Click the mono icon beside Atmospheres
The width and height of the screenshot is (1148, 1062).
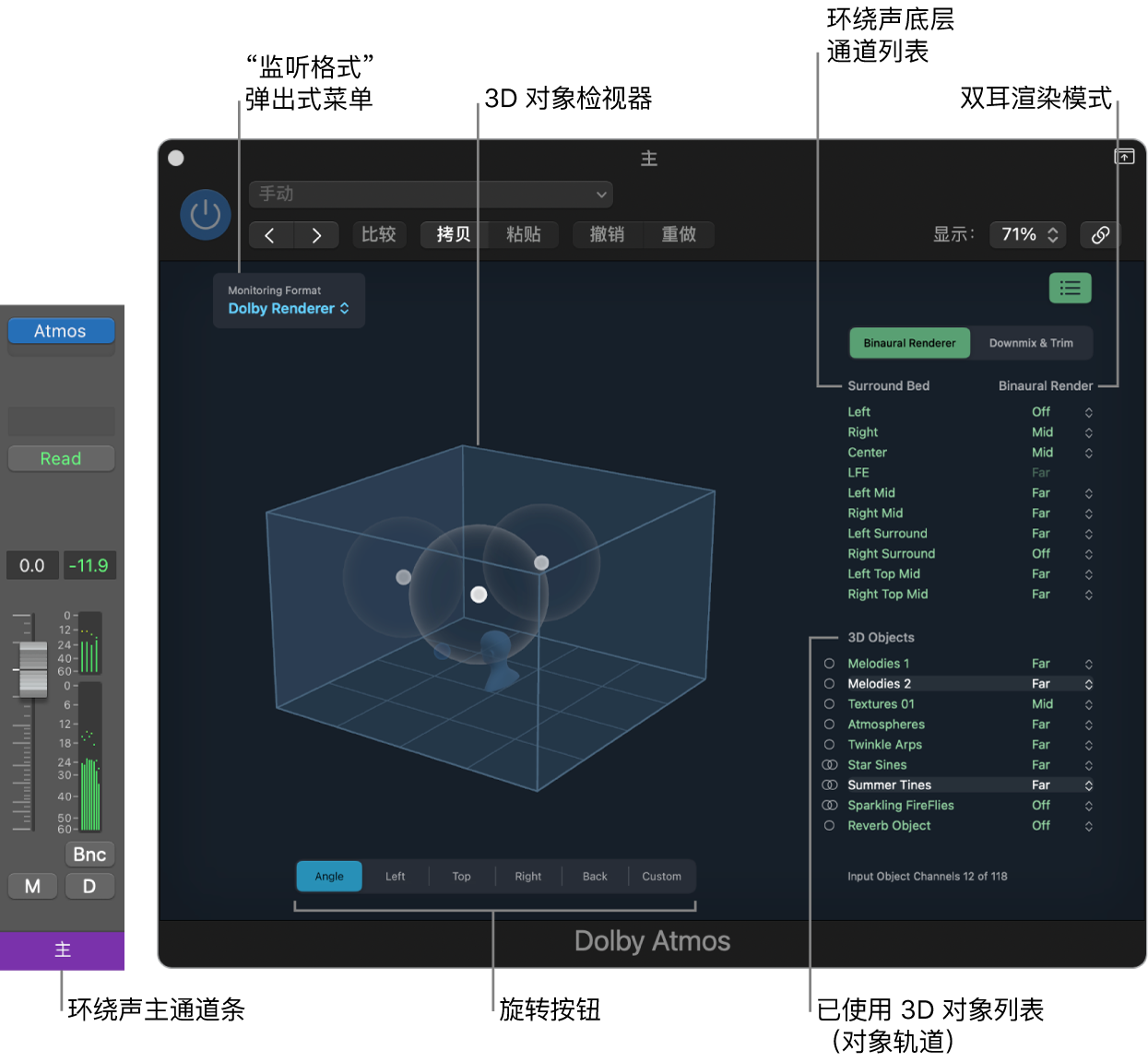(829, 725)
